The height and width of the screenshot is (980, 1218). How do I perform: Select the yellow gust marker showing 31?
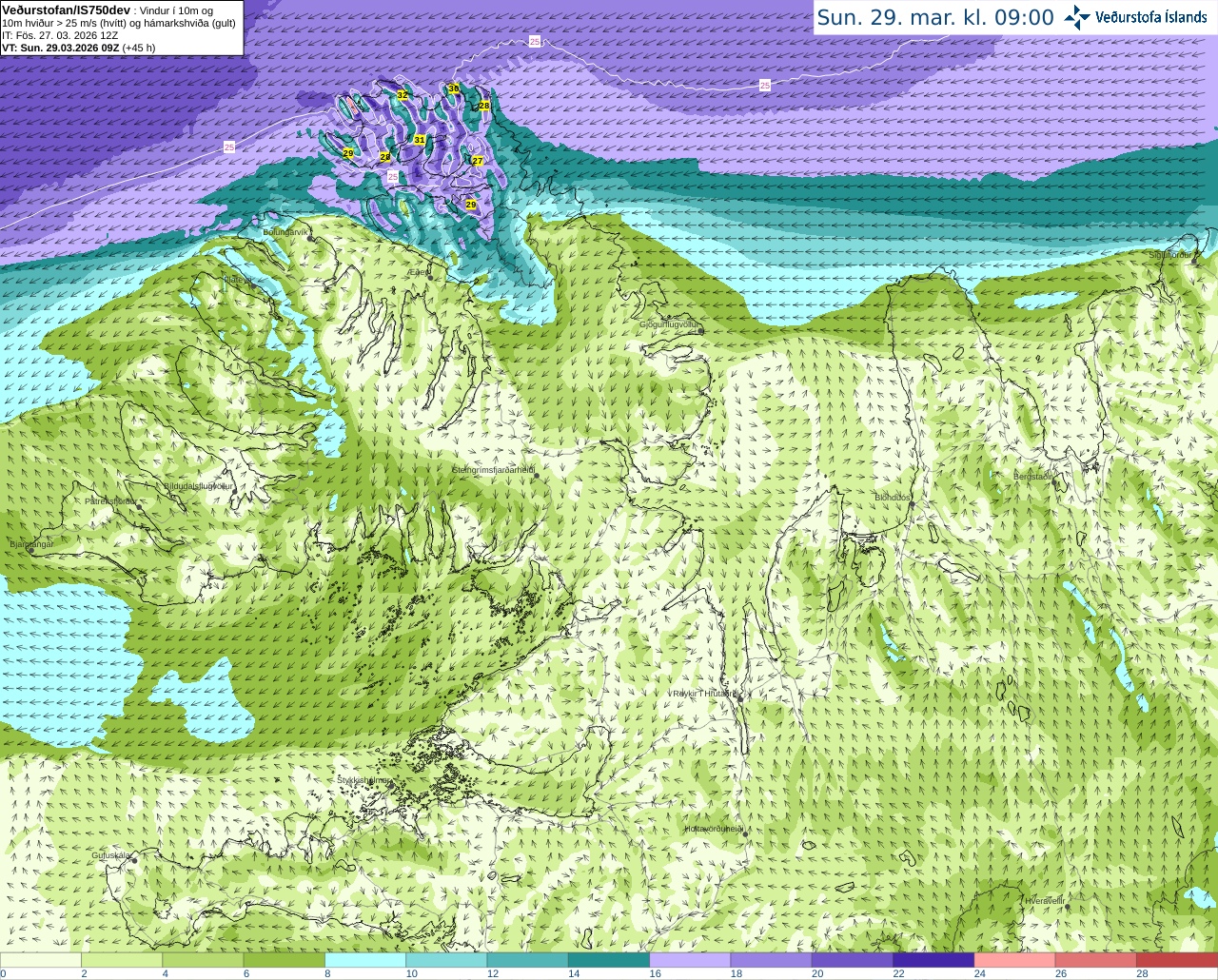pos(419,140)
